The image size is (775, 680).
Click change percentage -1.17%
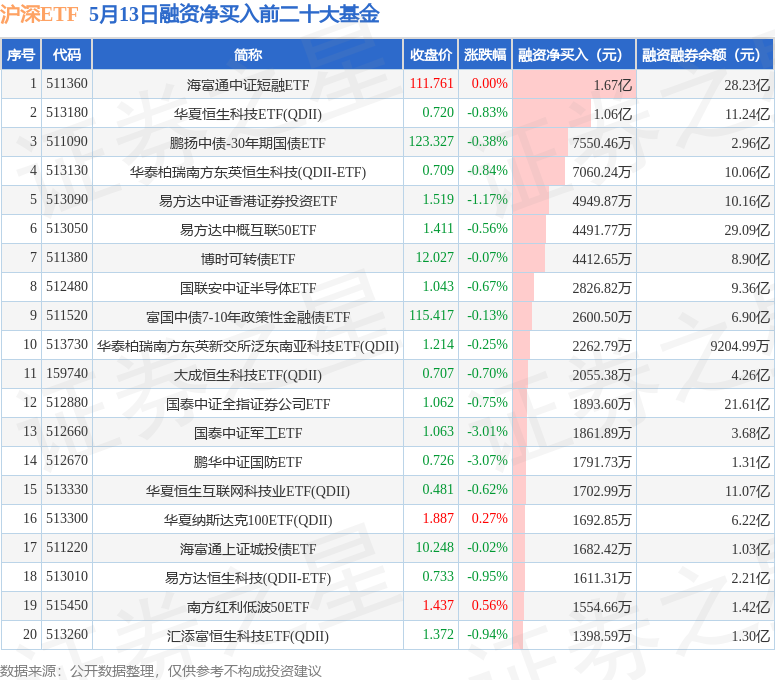pyautogui.click(x=487, y=200)
